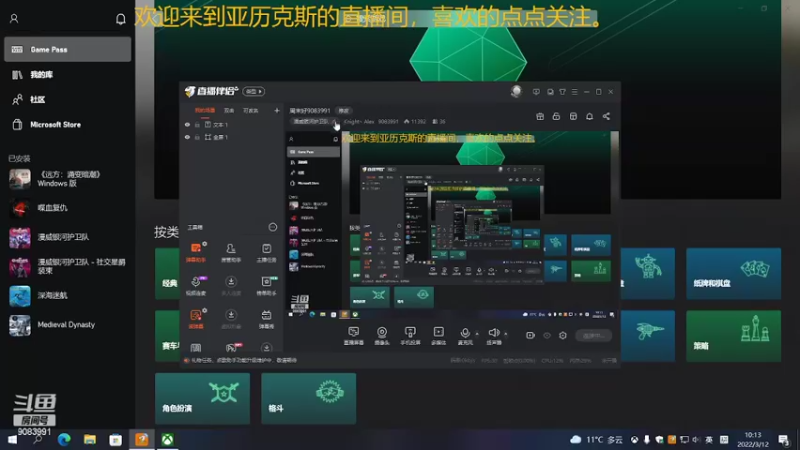Image resolution: width=800 pixels, height=450 pixels.
Task: Open weather widget showing 11°C 多云
Action: coord(596,440)
